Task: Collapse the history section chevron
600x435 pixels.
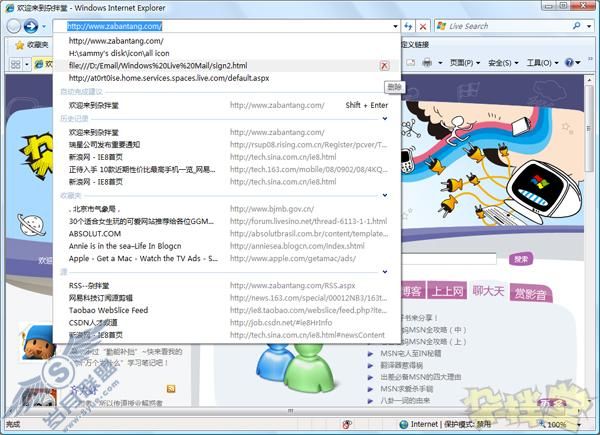Action: tap(385, 119)
